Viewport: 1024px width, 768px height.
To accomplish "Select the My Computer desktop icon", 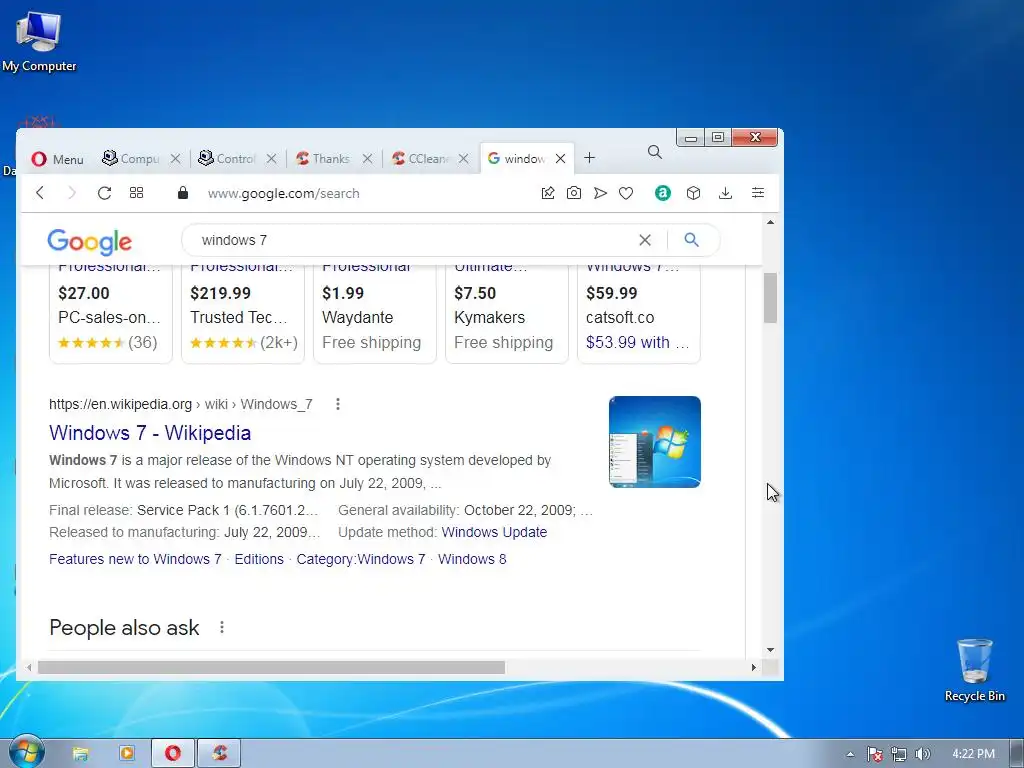I will [39, 41].
